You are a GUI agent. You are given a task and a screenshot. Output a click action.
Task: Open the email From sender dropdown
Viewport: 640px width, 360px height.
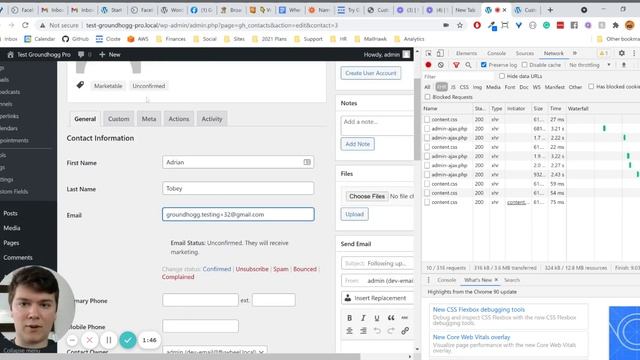[378, 280]
